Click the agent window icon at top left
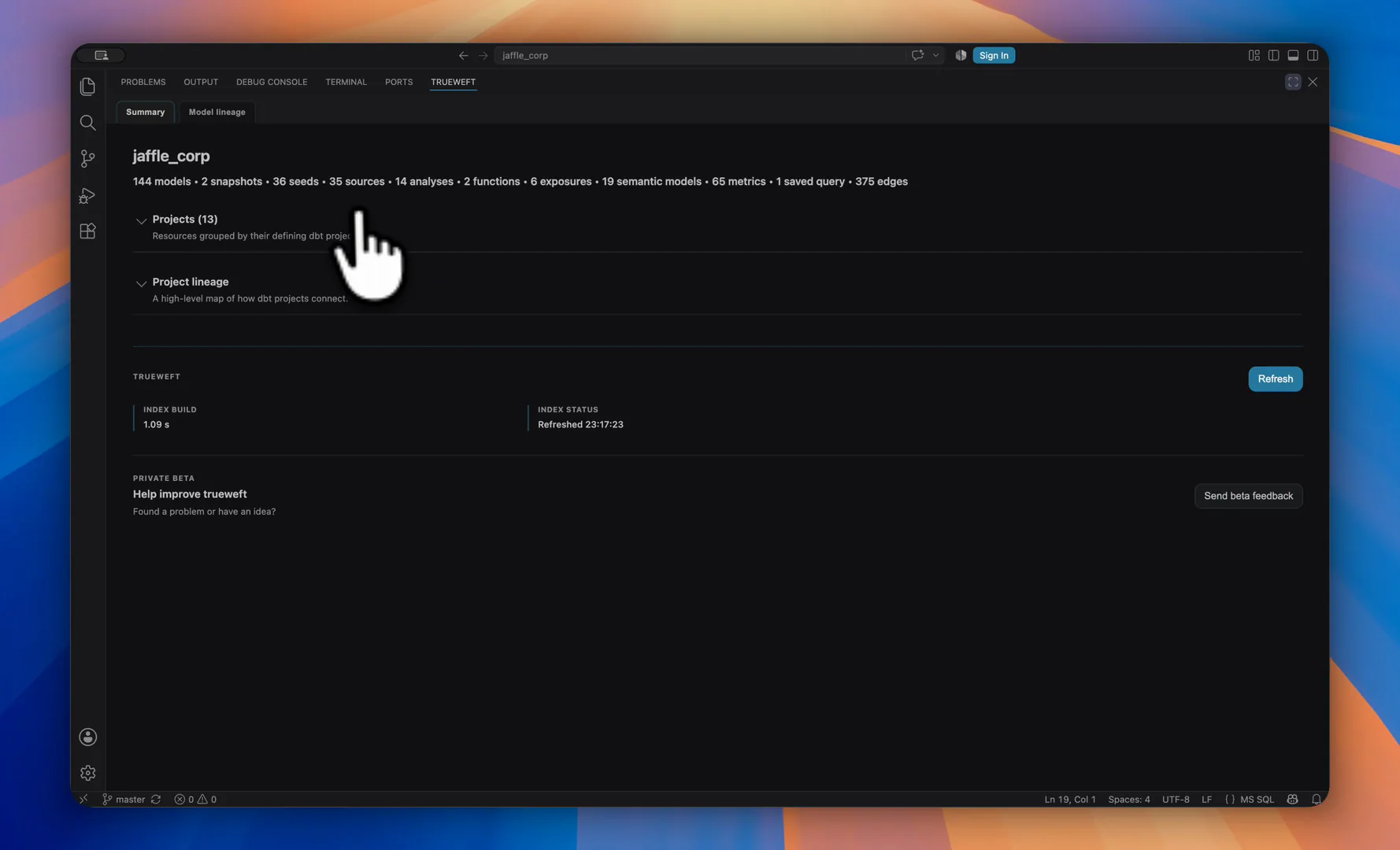 pos(102,55)
